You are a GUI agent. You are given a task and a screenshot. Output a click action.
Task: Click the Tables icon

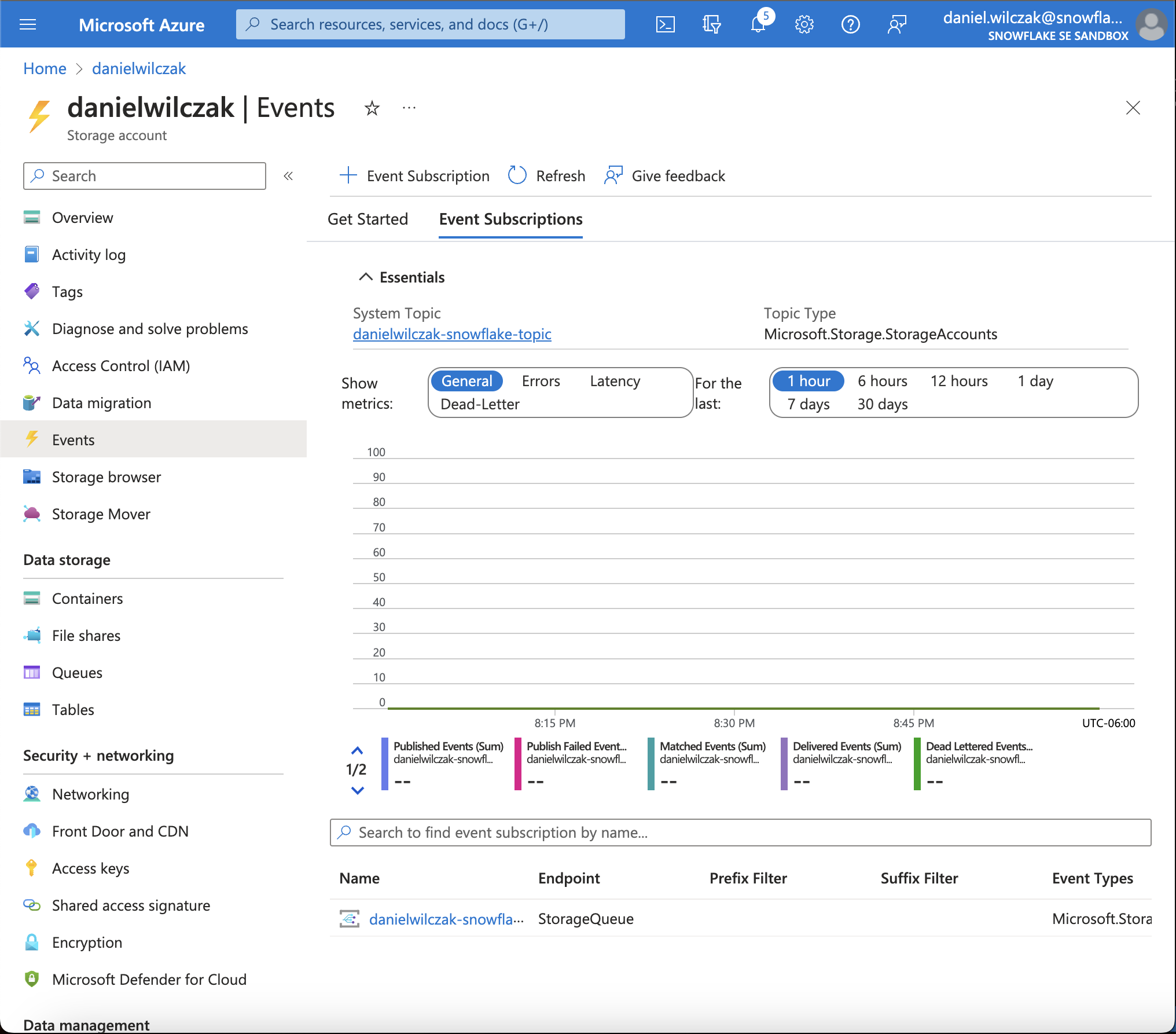pyautogui.click(x=32, y=709)
